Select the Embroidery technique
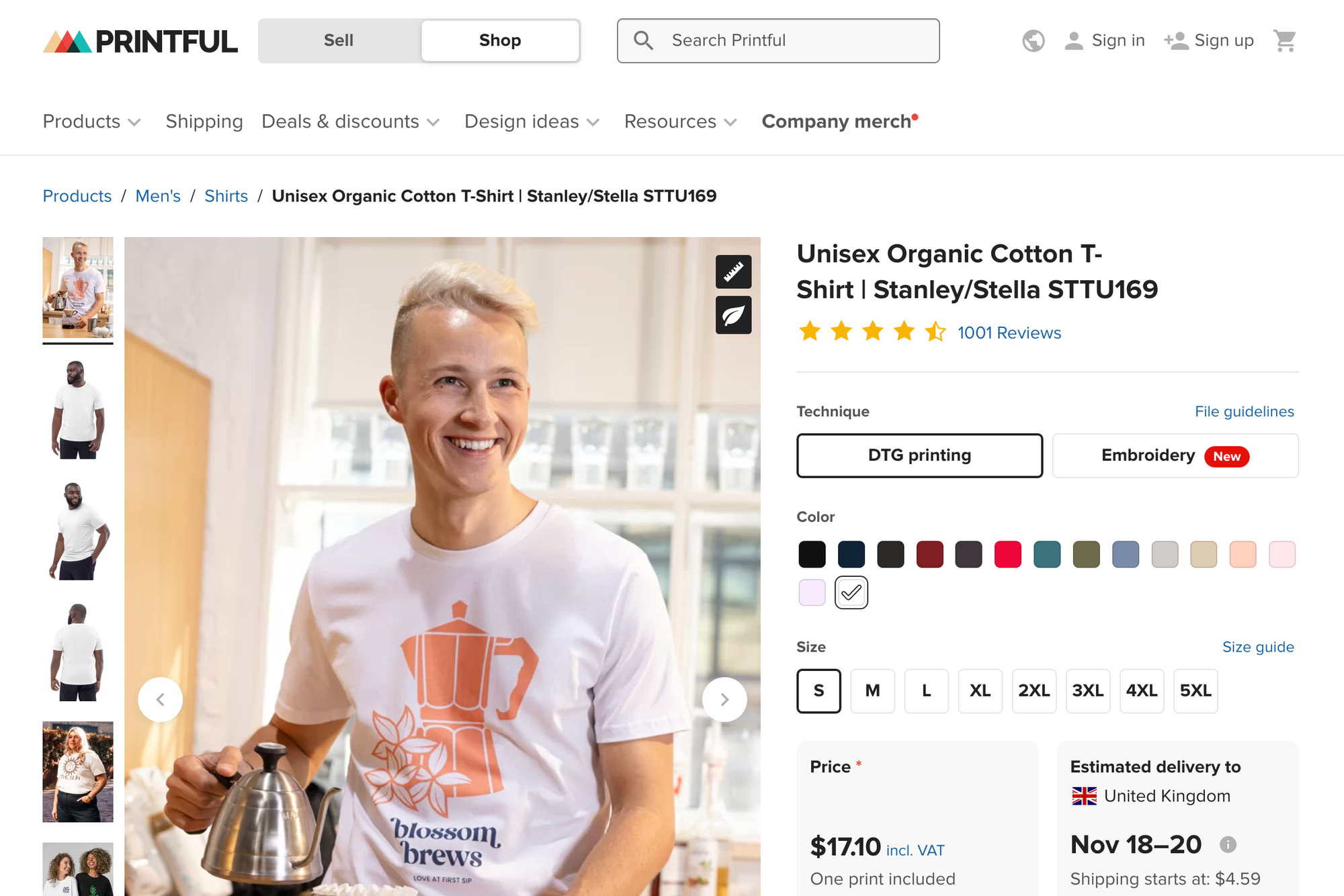1344x896 pixels. coord(1175,455)
